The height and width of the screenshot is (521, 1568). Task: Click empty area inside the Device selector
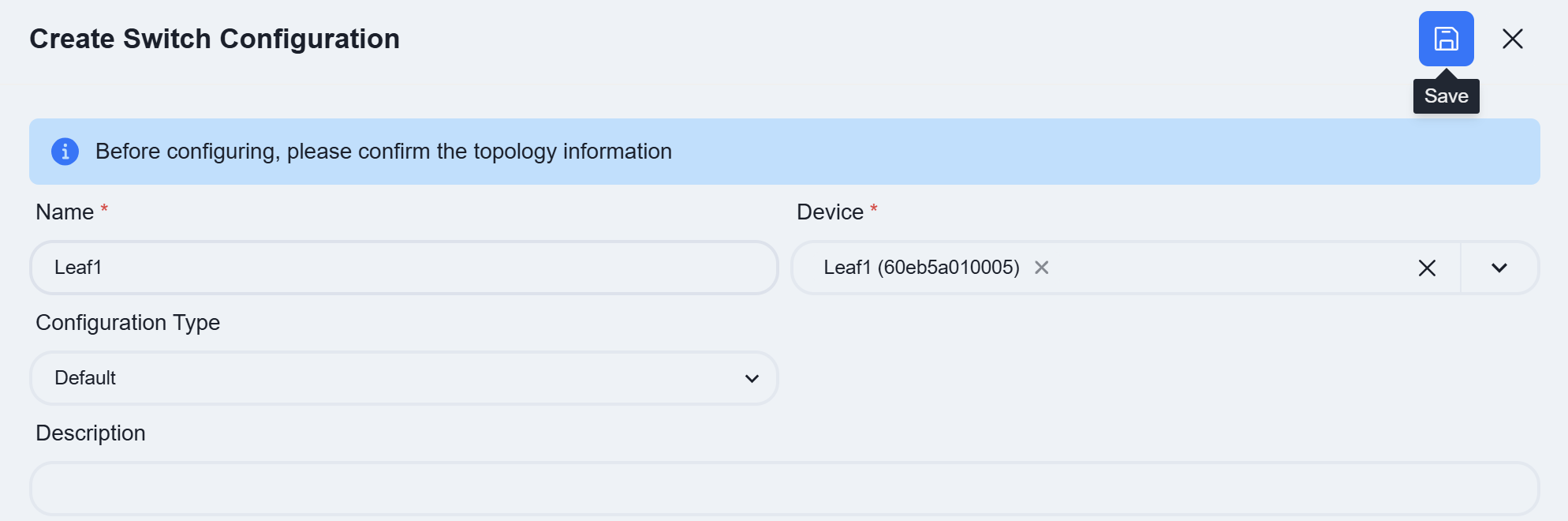pos(1230,268)
